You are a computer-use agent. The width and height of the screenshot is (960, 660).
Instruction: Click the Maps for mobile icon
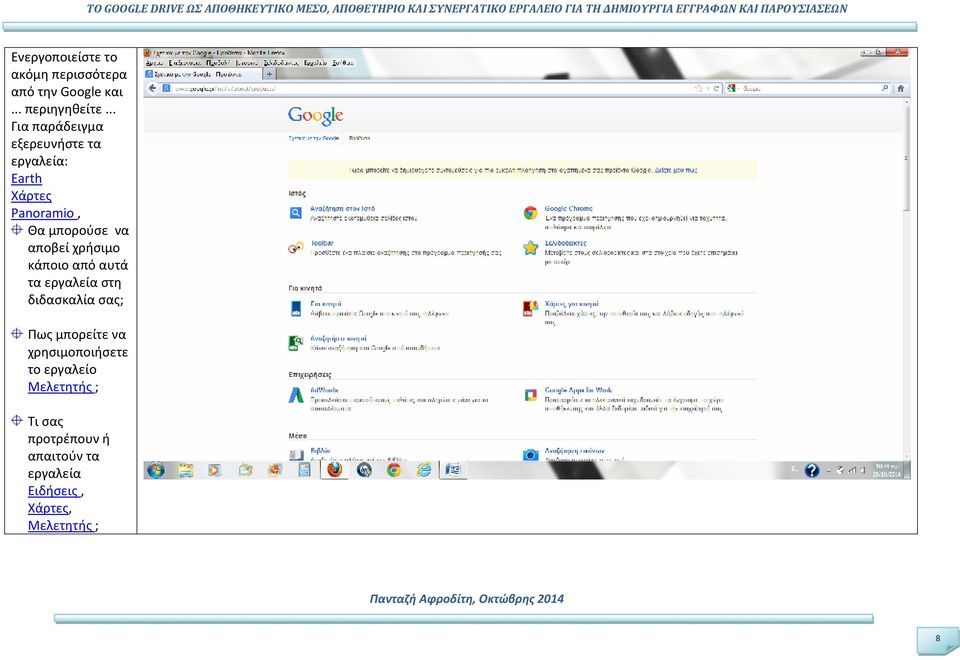[x=530, y=309]
